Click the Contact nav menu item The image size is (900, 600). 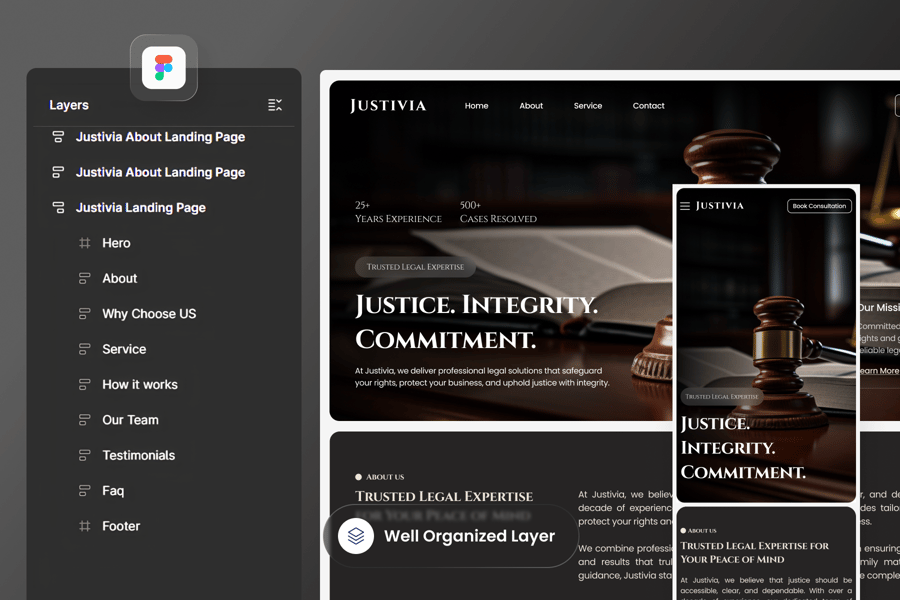[x=648, y=106]
